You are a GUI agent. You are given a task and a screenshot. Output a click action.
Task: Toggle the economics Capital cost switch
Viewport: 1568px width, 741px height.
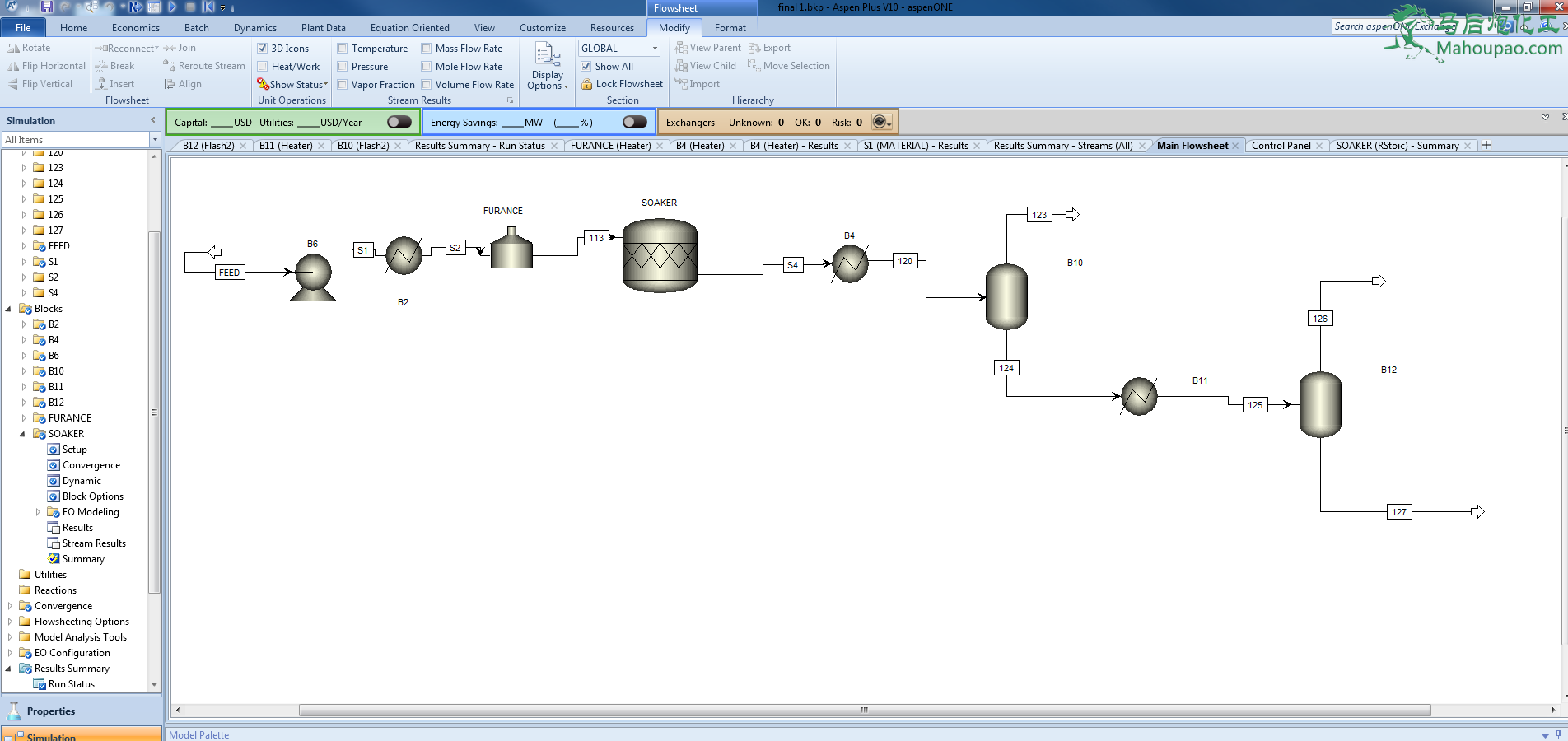point(399,122)
